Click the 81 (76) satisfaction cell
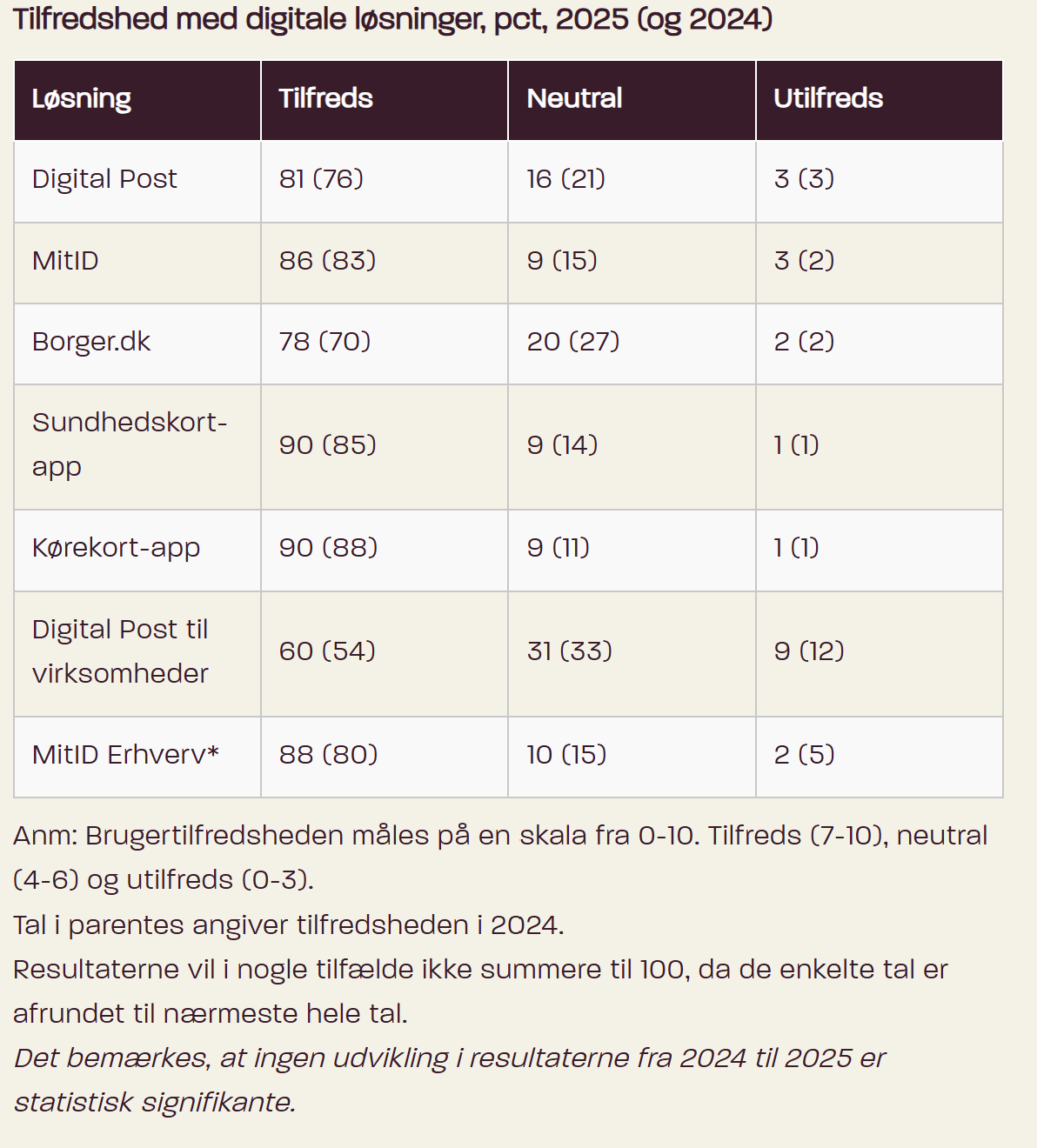This screenshot has width=1037, height=1148. [x=321, y=179]
